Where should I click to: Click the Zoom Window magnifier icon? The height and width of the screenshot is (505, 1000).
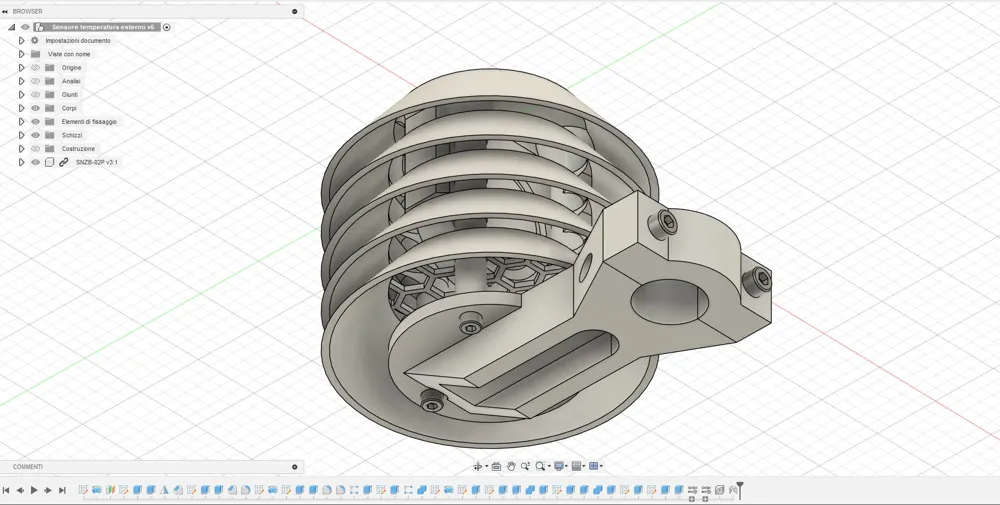[540, 467]
